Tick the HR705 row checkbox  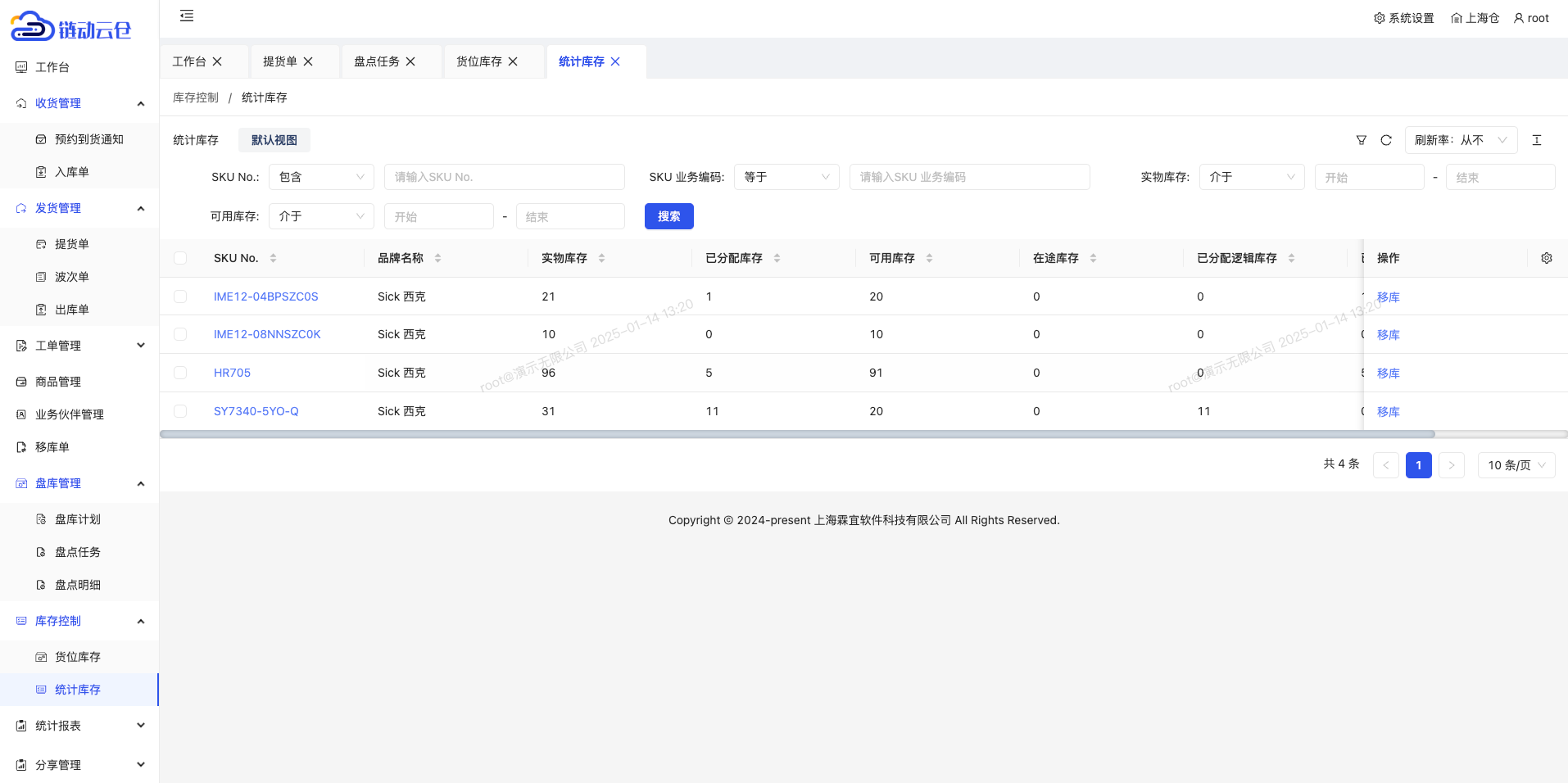coord(180,373)
